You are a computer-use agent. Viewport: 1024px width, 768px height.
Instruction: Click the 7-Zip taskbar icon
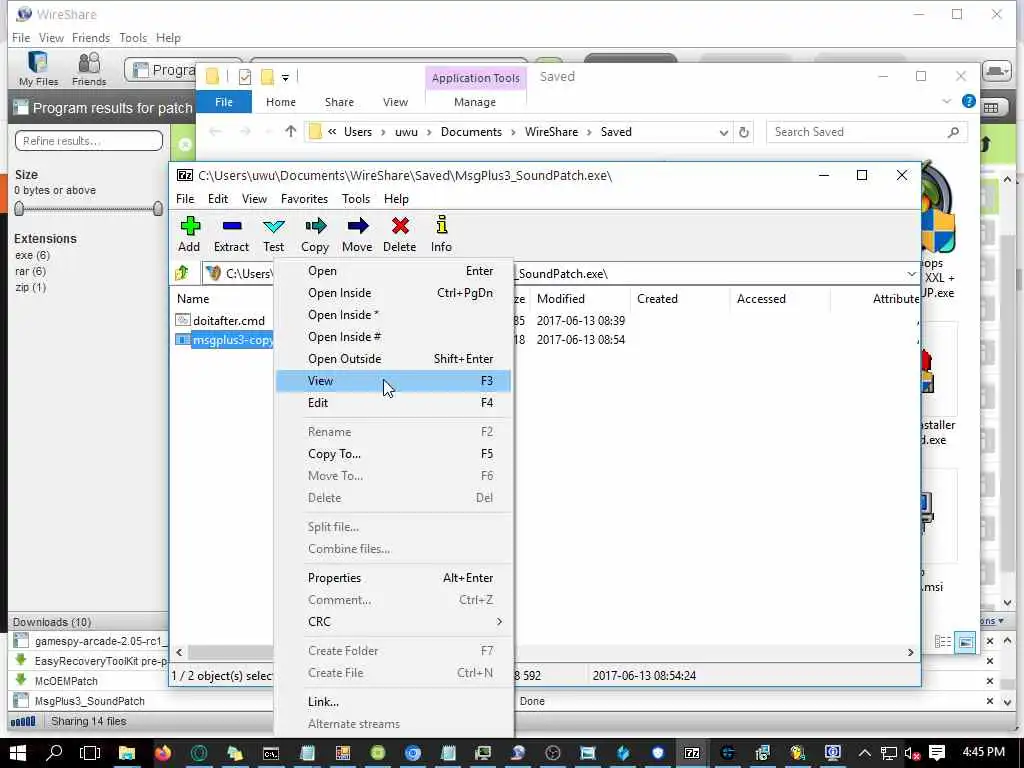pos(692,753)
